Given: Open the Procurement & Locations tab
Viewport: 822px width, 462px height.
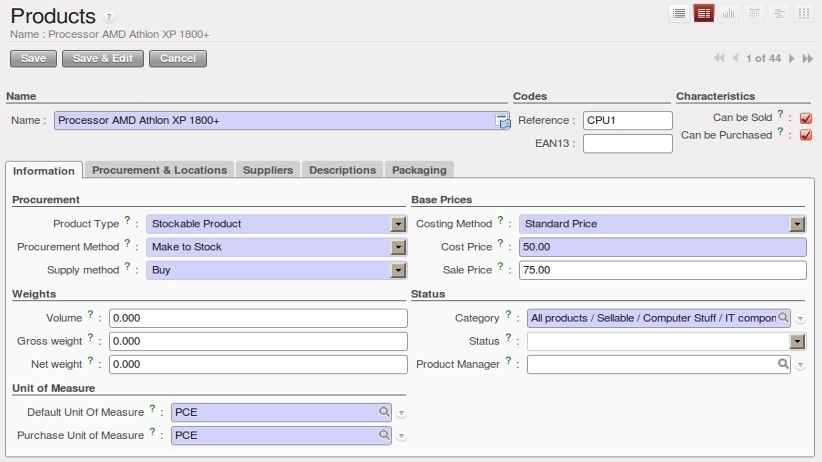Looking at the screenshot, I should point(159,170).
